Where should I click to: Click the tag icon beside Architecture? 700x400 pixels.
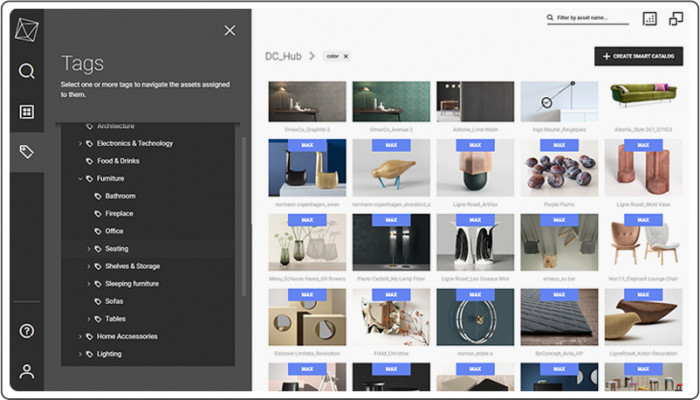point(89,126)
